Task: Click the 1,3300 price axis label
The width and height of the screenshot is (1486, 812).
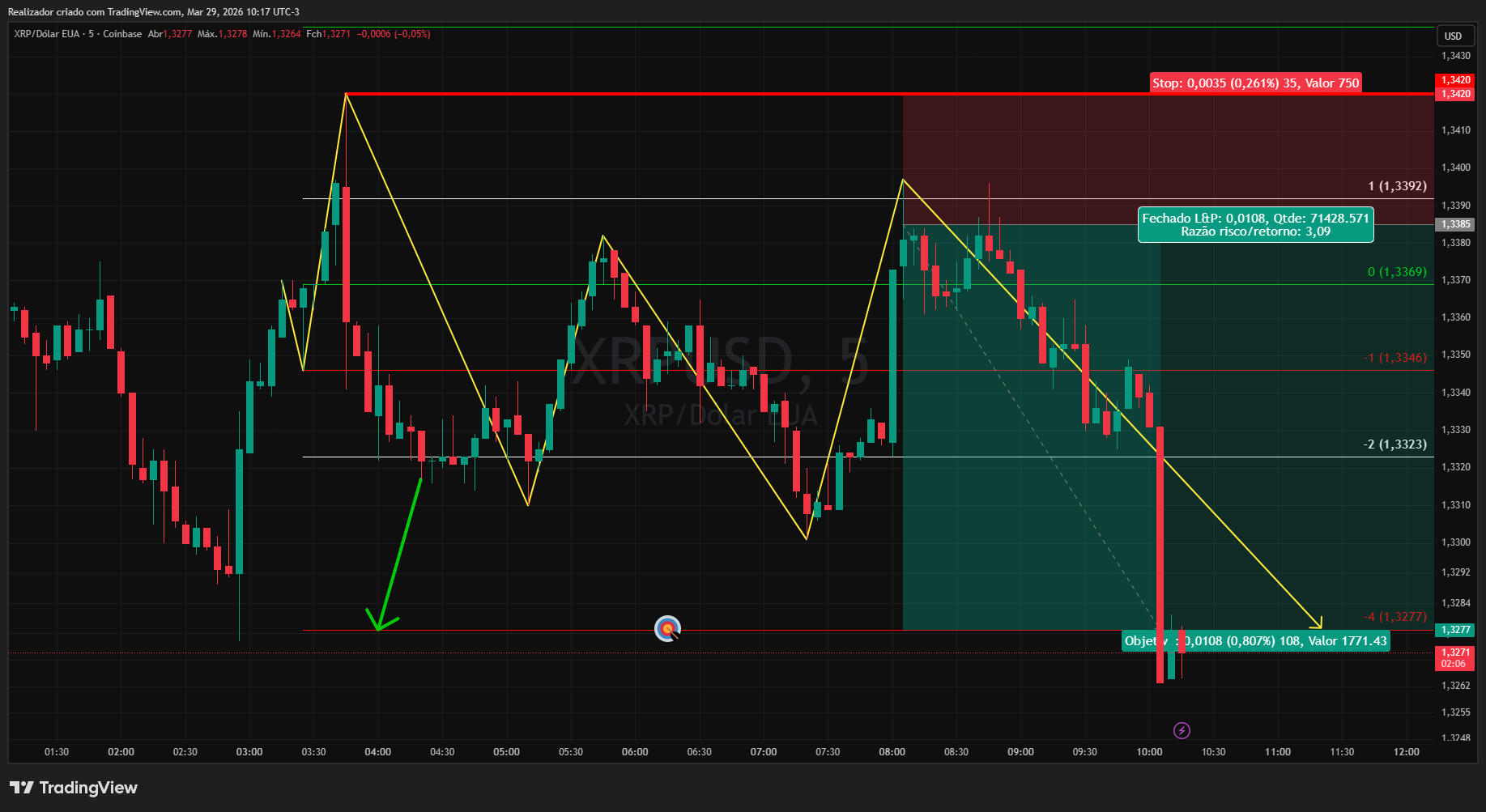Action: pos(1455,542)
